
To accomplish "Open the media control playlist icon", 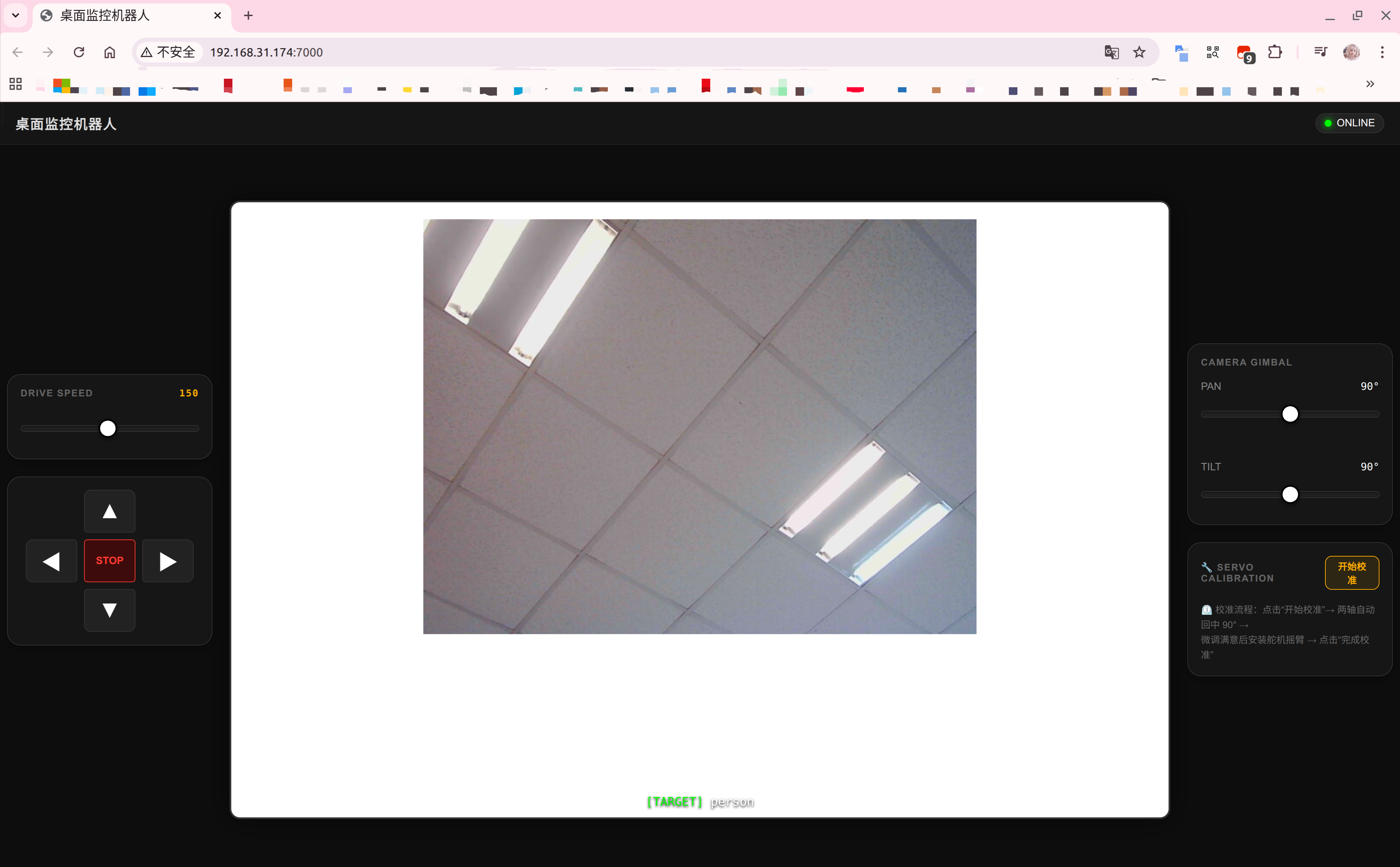I will pyautogui.click(x=1321, y=52).
